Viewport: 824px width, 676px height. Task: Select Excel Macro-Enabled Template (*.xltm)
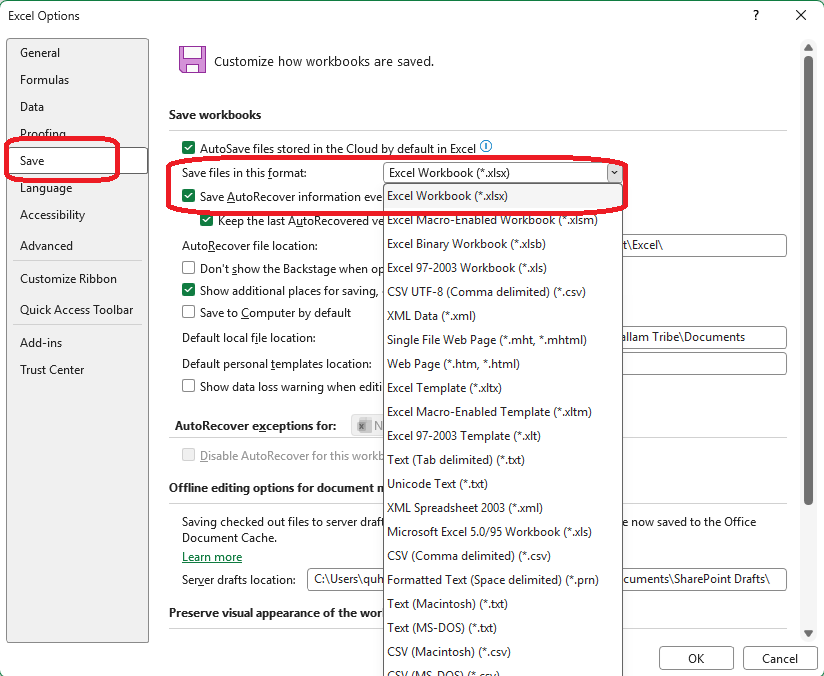pos(503,412)
